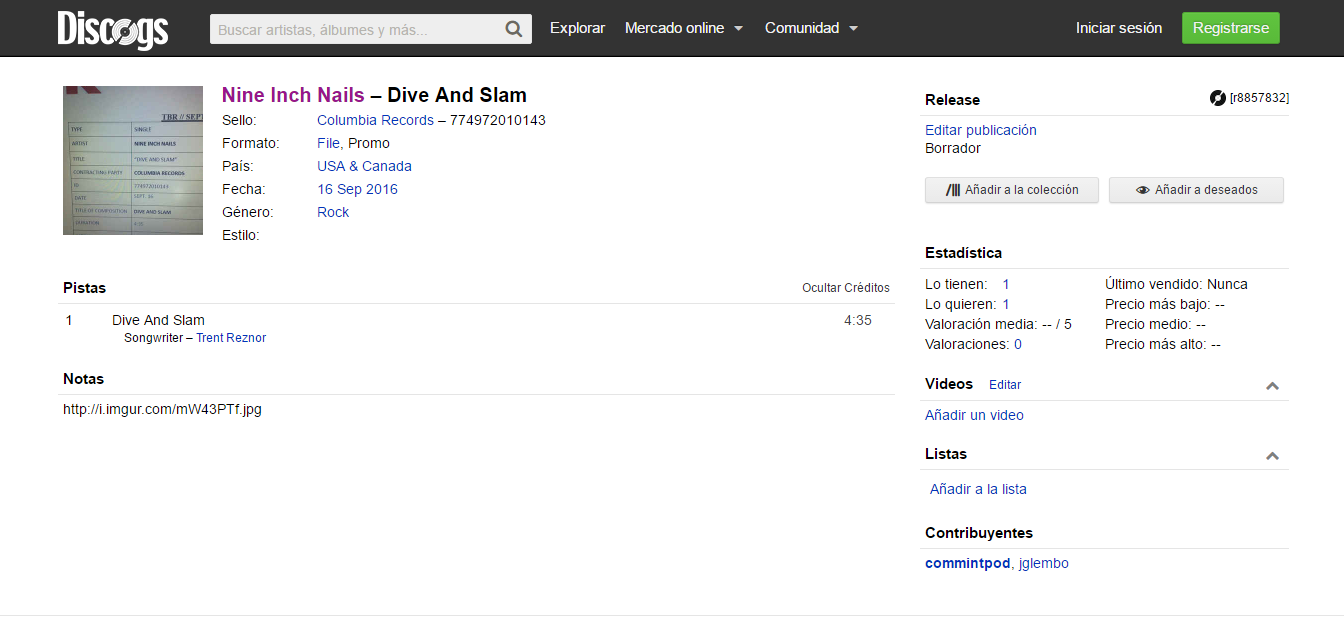
Task: Click Editar publicación
Action: pyautogui.click(x=980, y=130)
